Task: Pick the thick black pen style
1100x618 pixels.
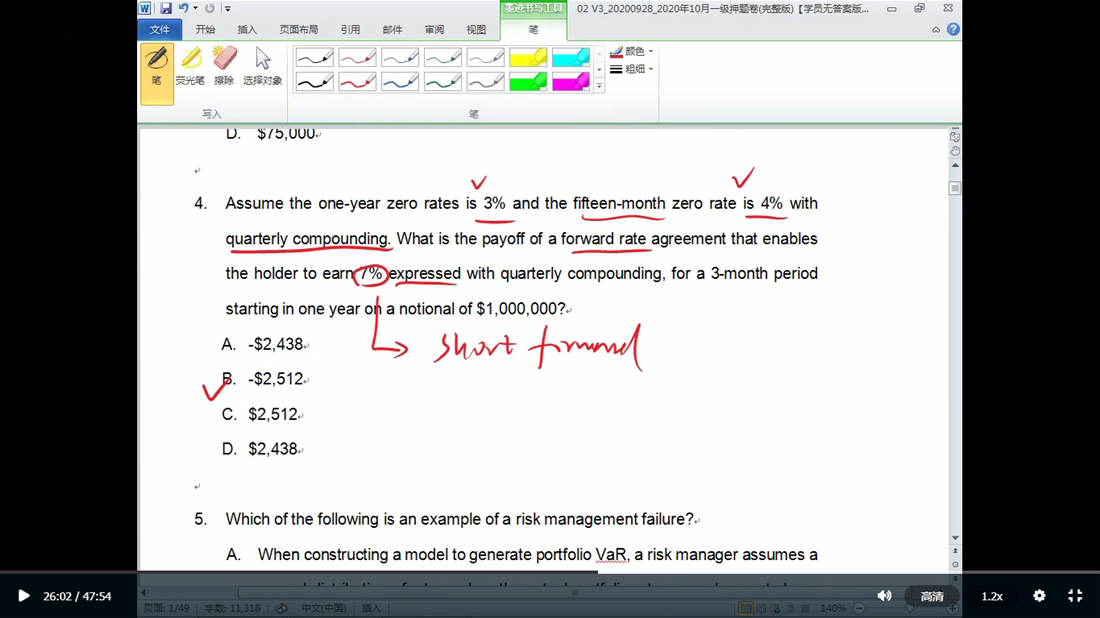Action: (314, 82)
